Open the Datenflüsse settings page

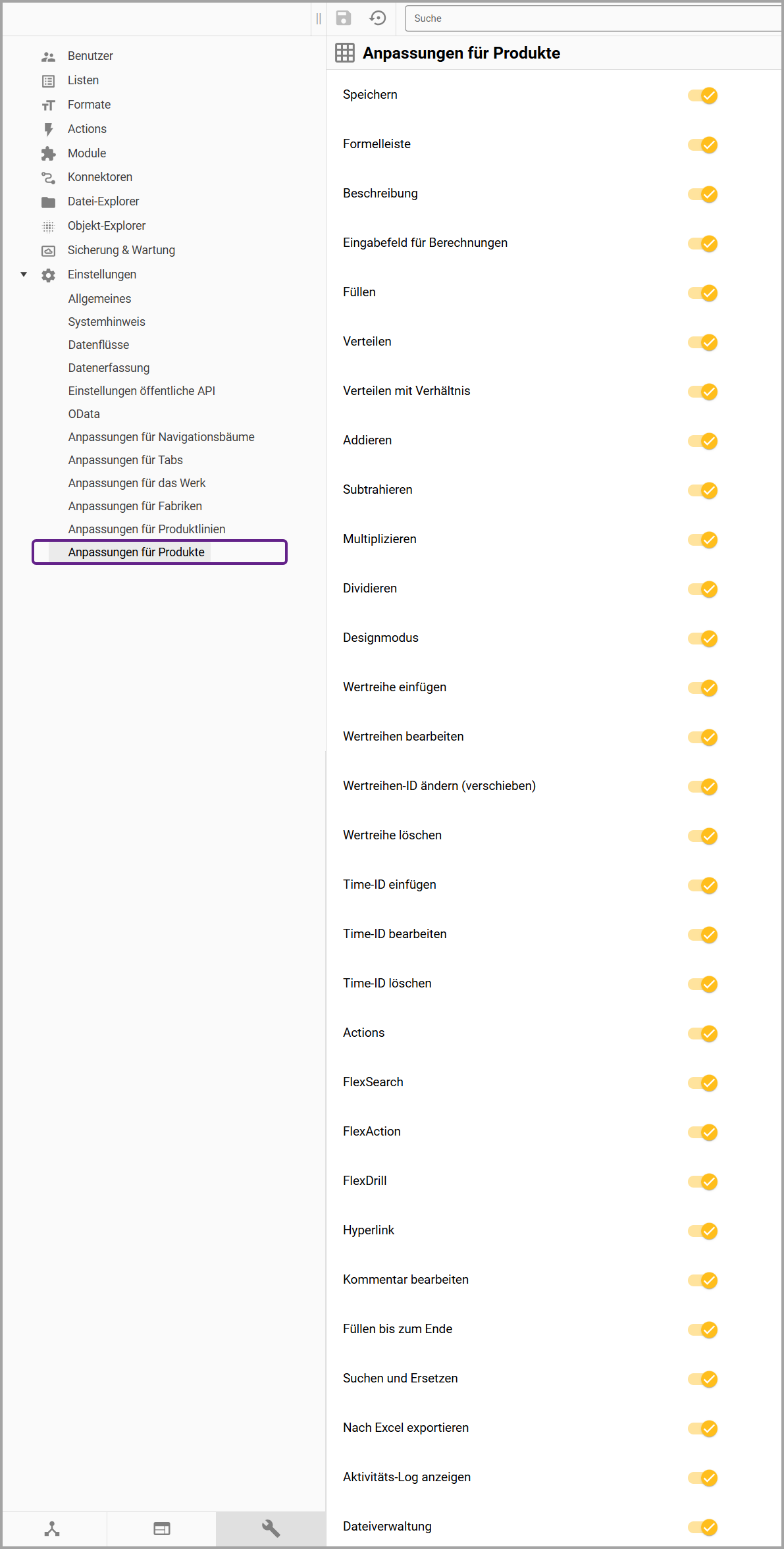[98, 345]
